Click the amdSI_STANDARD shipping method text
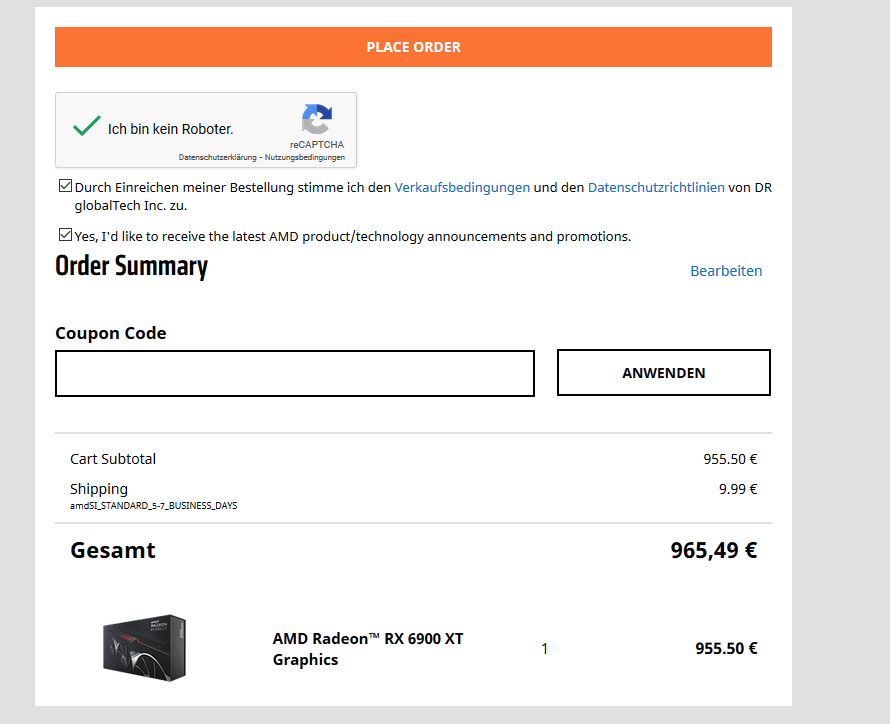This screenshot has width=890, height=724. tap(153, 506)
